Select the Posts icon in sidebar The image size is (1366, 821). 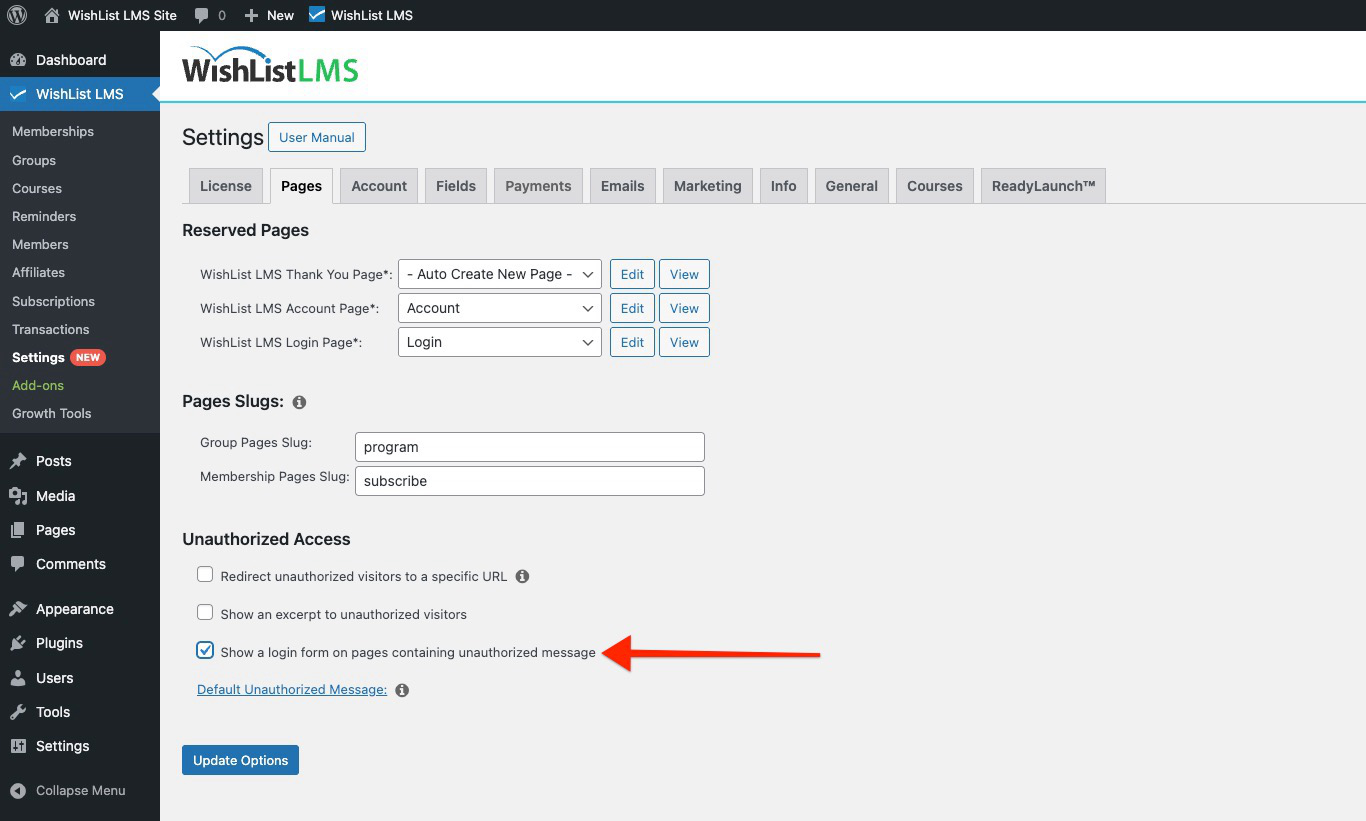pos(20,461)
